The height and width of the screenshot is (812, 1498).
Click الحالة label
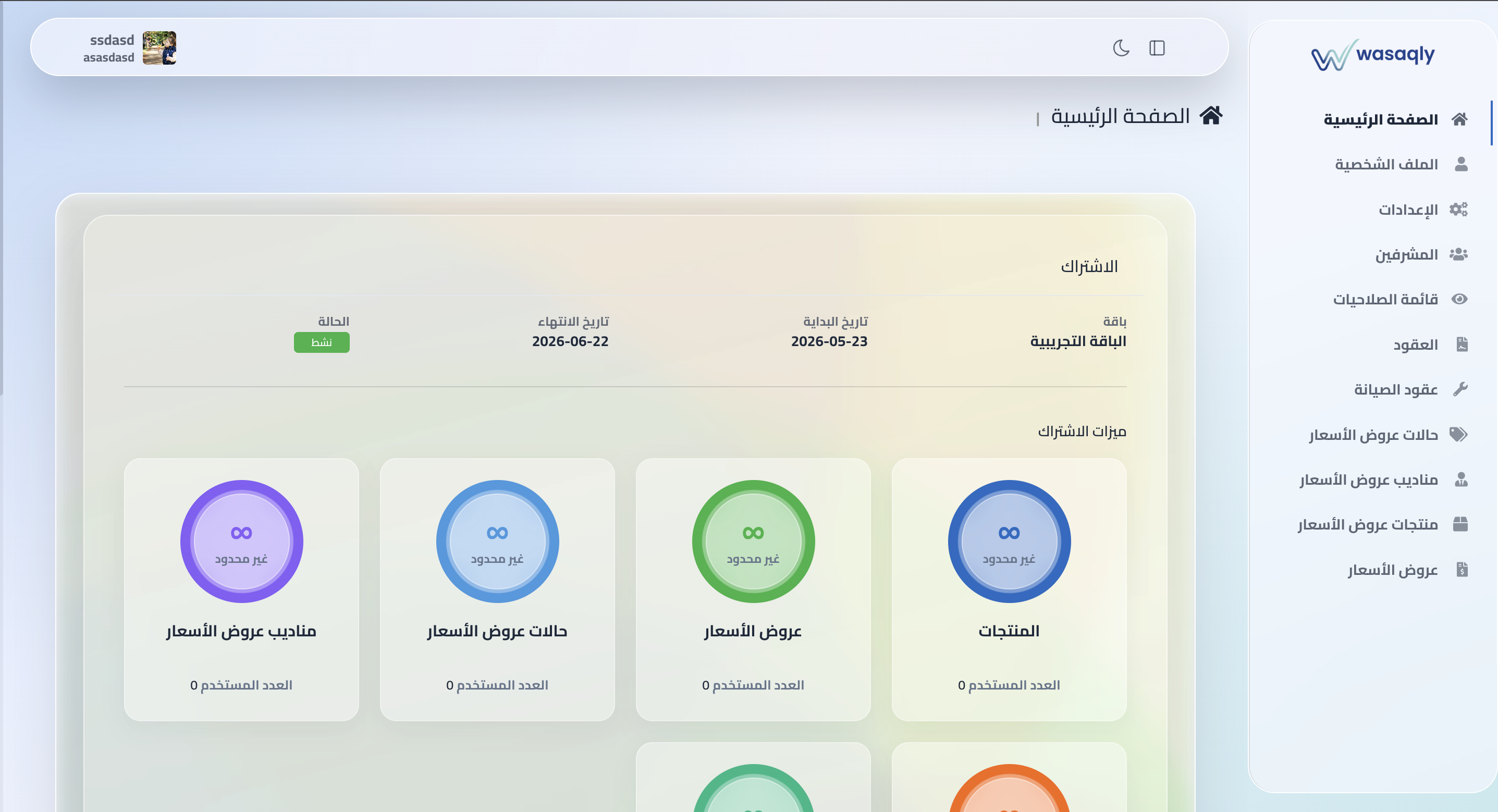[x=333, y=321]
